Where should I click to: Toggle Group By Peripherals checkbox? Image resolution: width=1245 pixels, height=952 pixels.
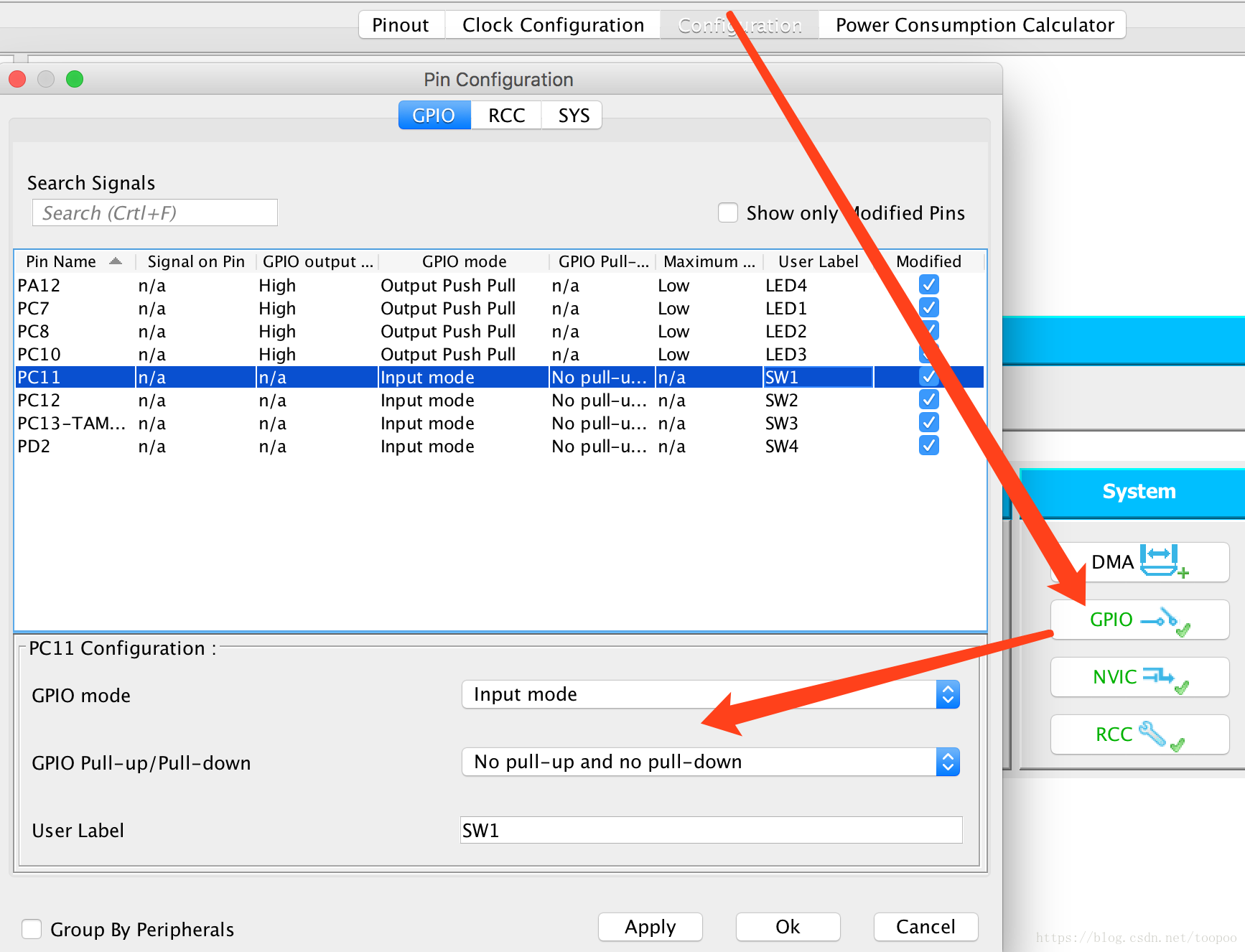tap(32, 929)
